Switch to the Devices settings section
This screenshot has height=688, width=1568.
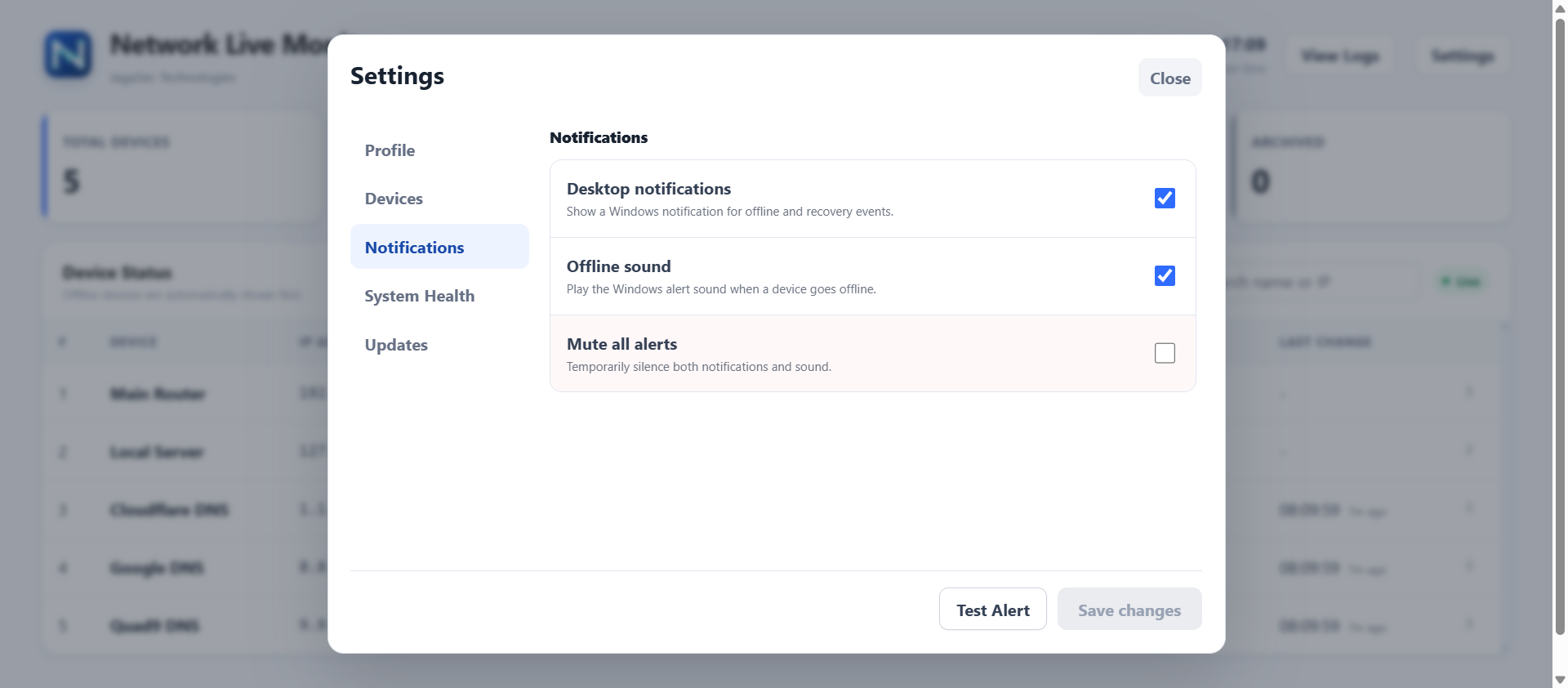[x=439, y=199]
